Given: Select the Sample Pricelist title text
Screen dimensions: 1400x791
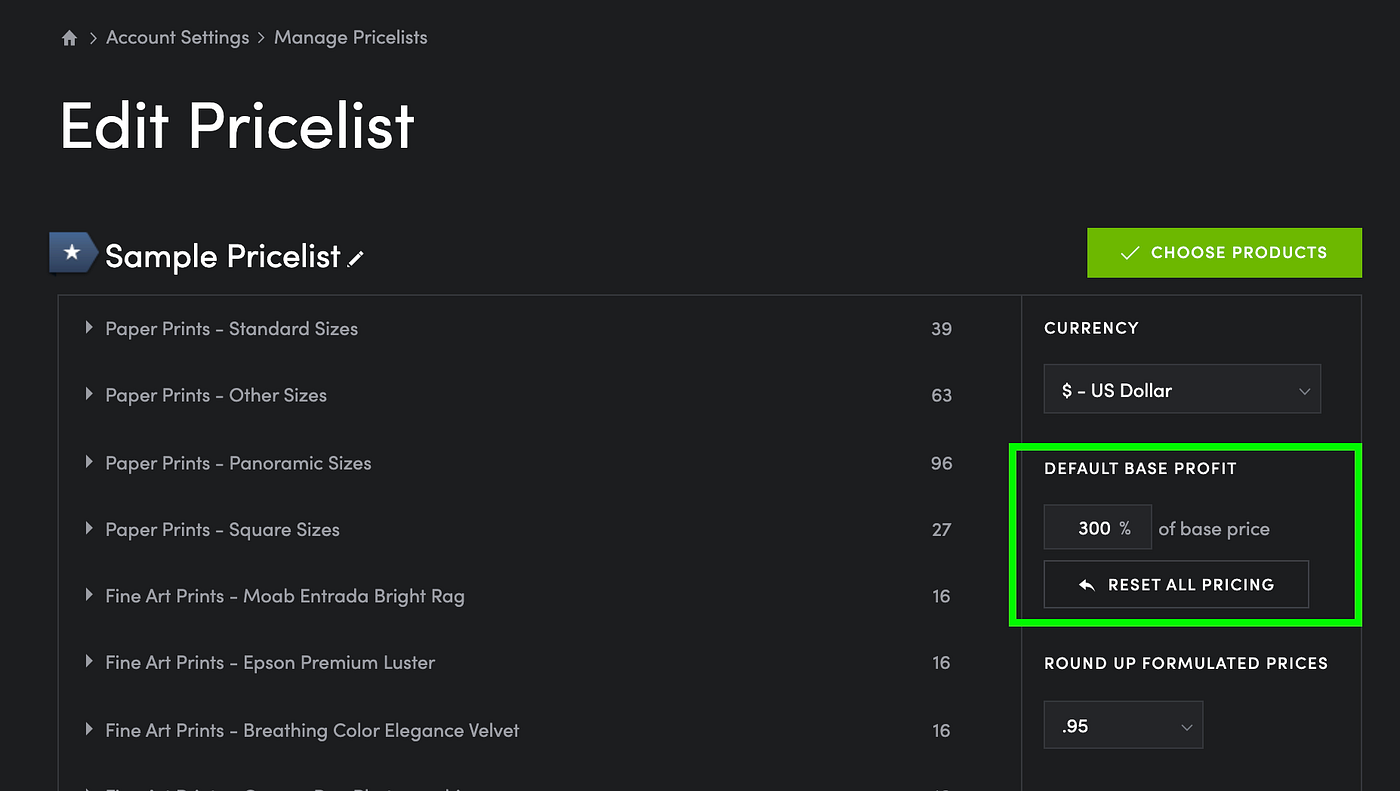Looking at the screenshot, I should (222, 257).
